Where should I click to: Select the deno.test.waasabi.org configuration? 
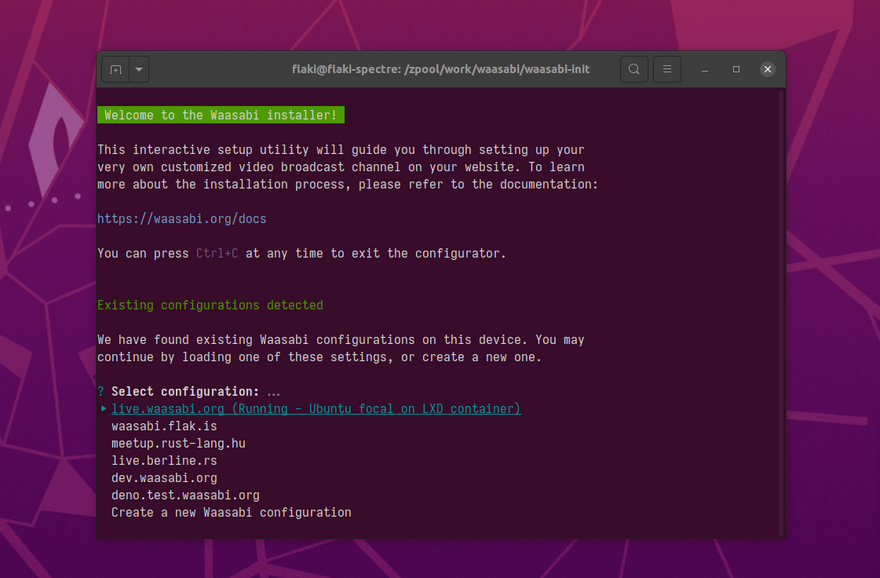tap(185, 496)
